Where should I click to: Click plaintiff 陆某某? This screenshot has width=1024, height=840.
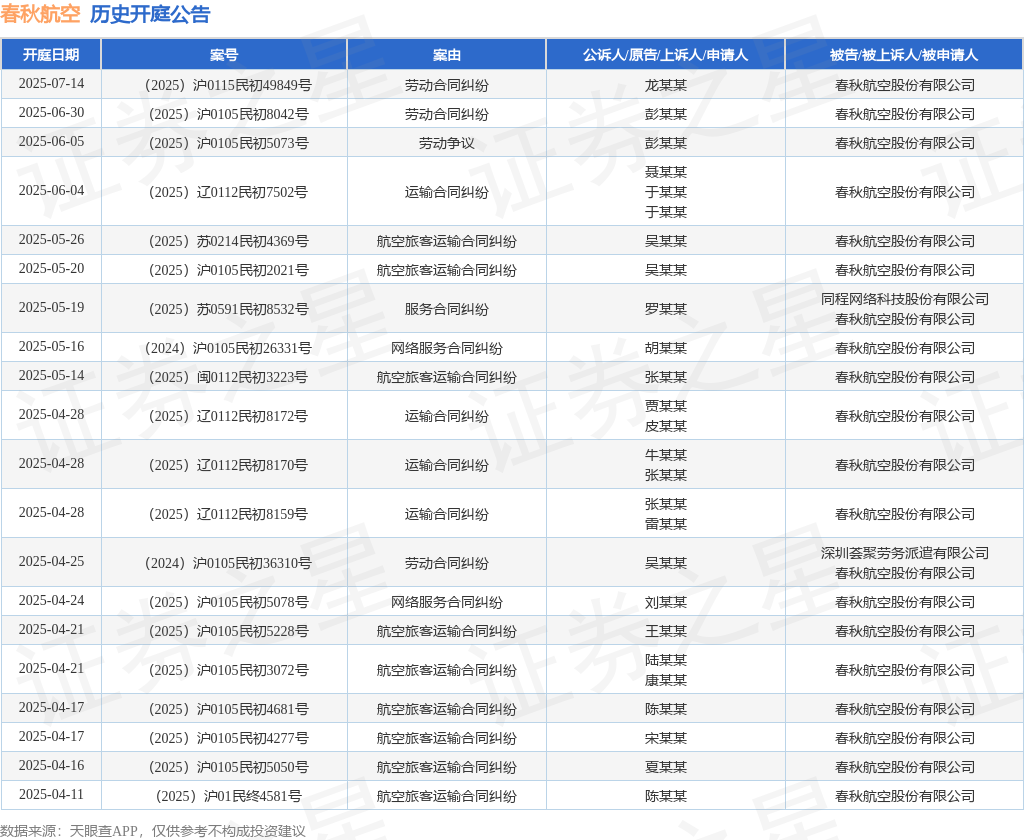coord(665,660)
